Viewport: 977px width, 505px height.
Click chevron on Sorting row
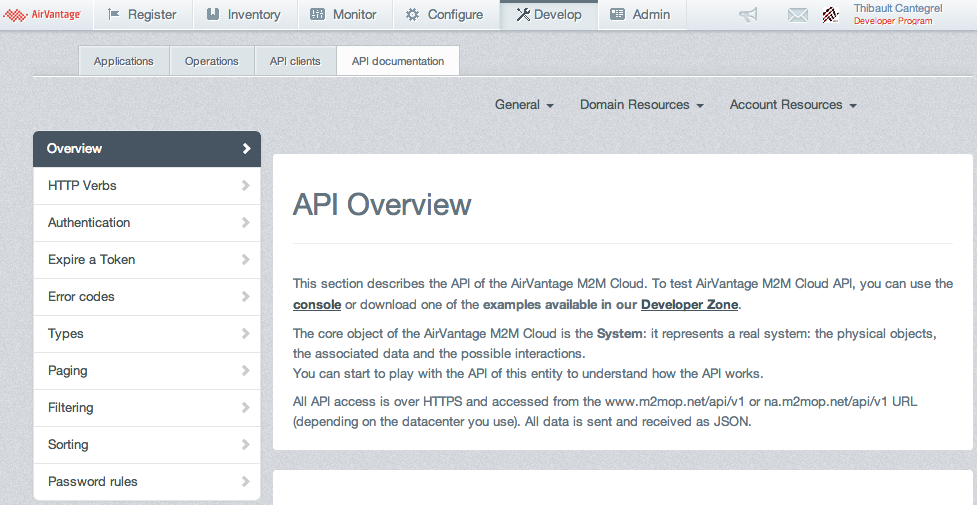[x=245, y=445]
